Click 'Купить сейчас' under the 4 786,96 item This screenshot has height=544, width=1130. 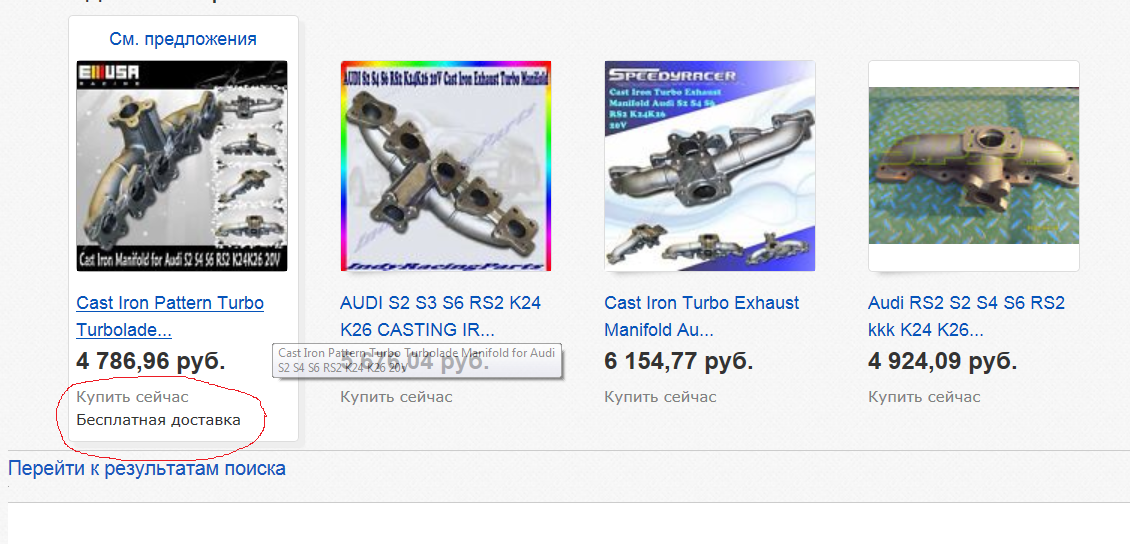pyautogui.click(x=133, y=397)
